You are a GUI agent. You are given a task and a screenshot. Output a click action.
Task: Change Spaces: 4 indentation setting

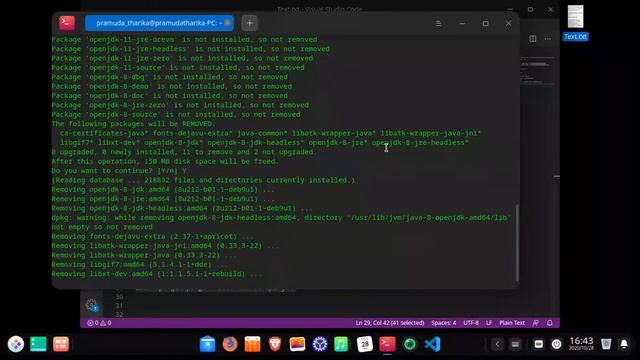(x=444, y=323)
